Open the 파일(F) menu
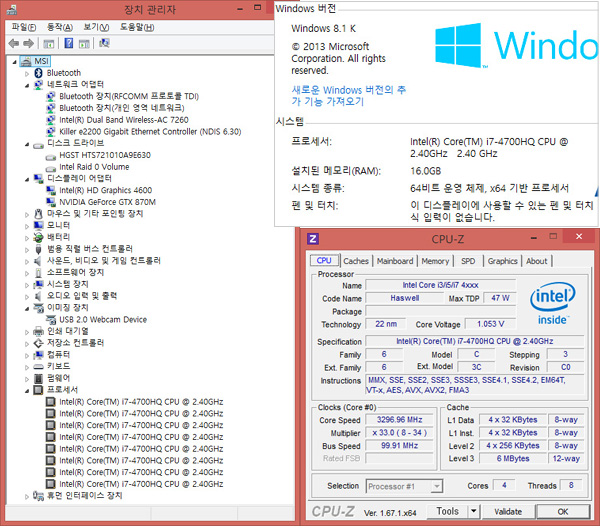 click(23, 27)
